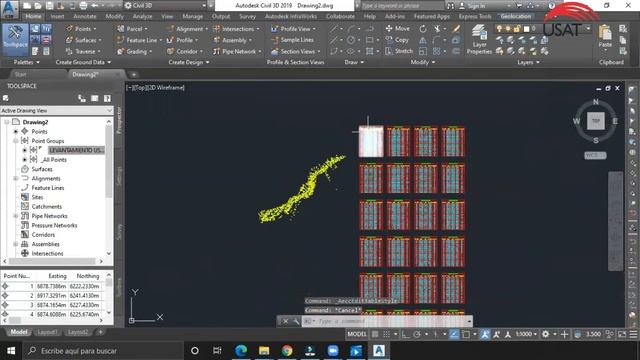Toggle polar tracking in status bar
640x360 pixels.
(x=416, y=334)
